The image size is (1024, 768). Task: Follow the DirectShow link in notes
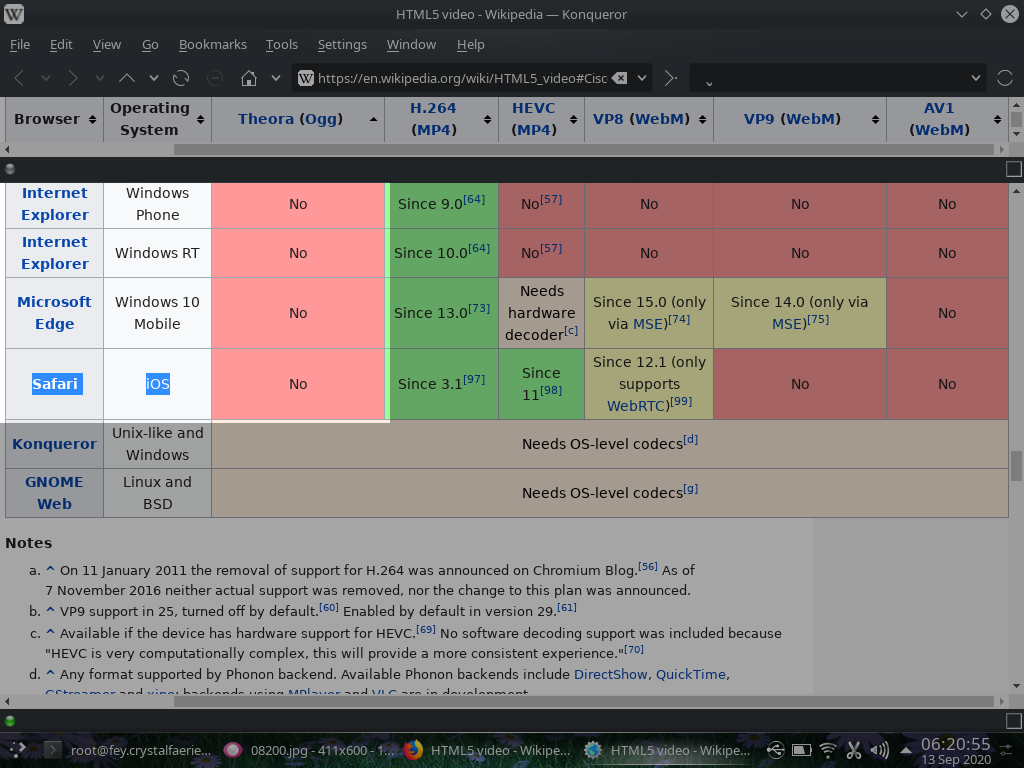coord(610,674)
